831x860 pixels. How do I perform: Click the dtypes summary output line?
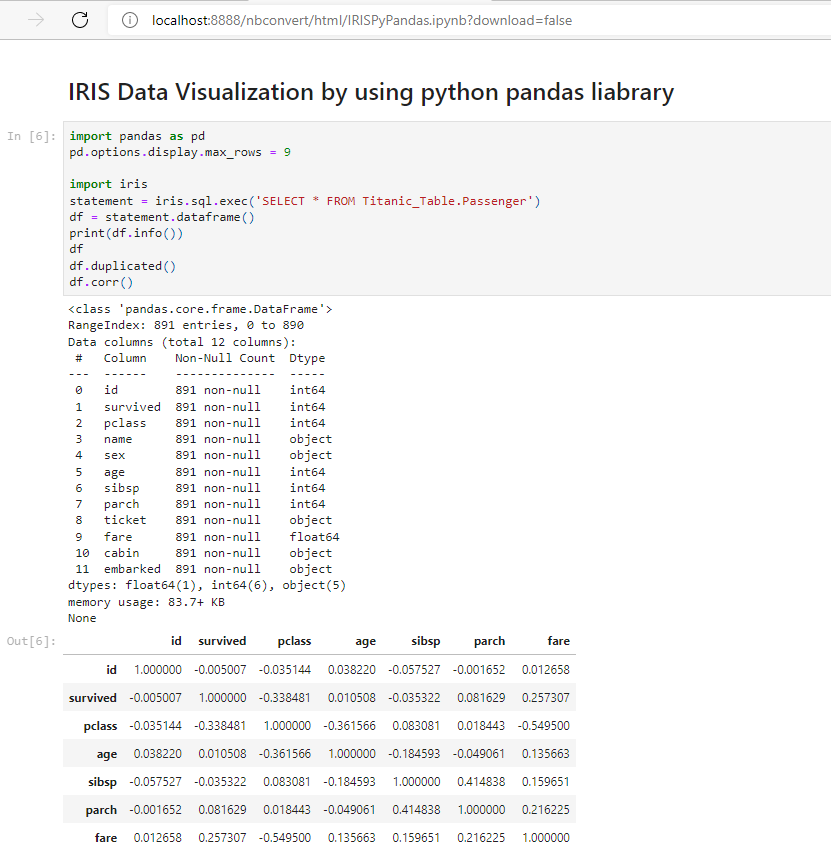[x=207, y=585]
